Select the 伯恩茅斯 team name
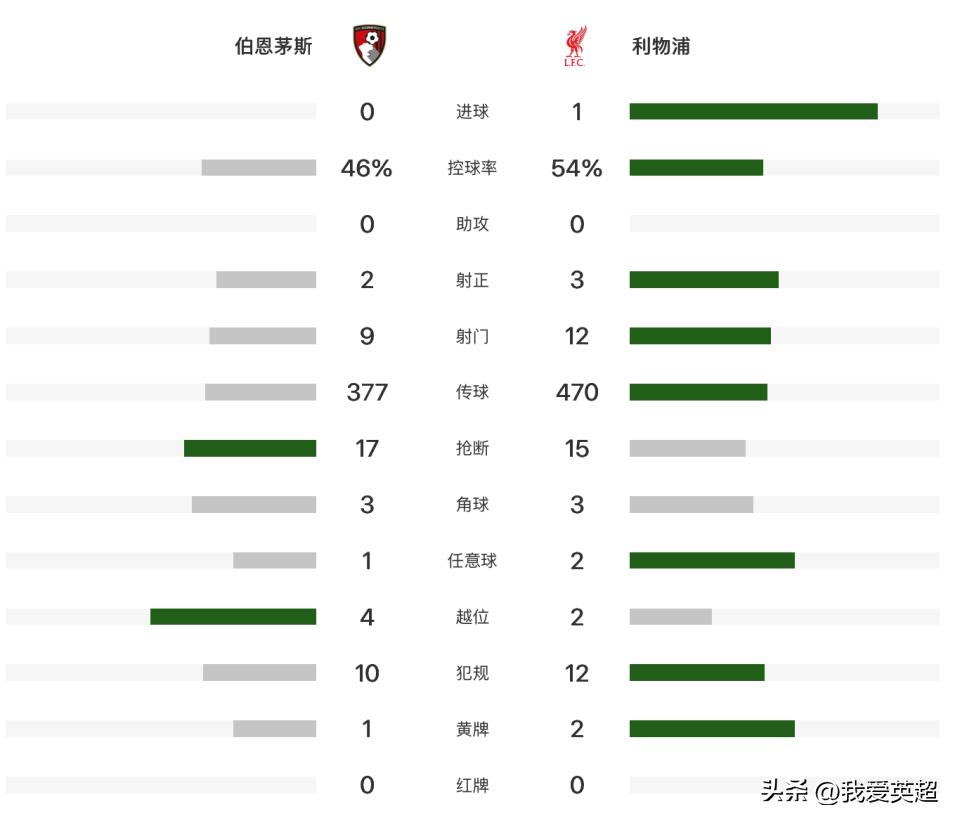Viewport: 960px width, 825px height. pos(274,46)
